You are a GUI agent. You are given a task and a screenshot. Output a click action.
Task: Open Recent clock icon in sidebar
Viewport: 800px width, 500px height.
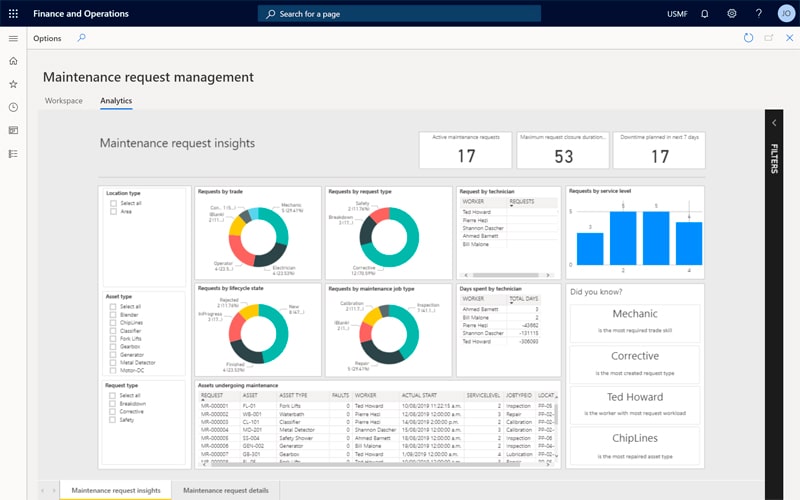point(13,107)
